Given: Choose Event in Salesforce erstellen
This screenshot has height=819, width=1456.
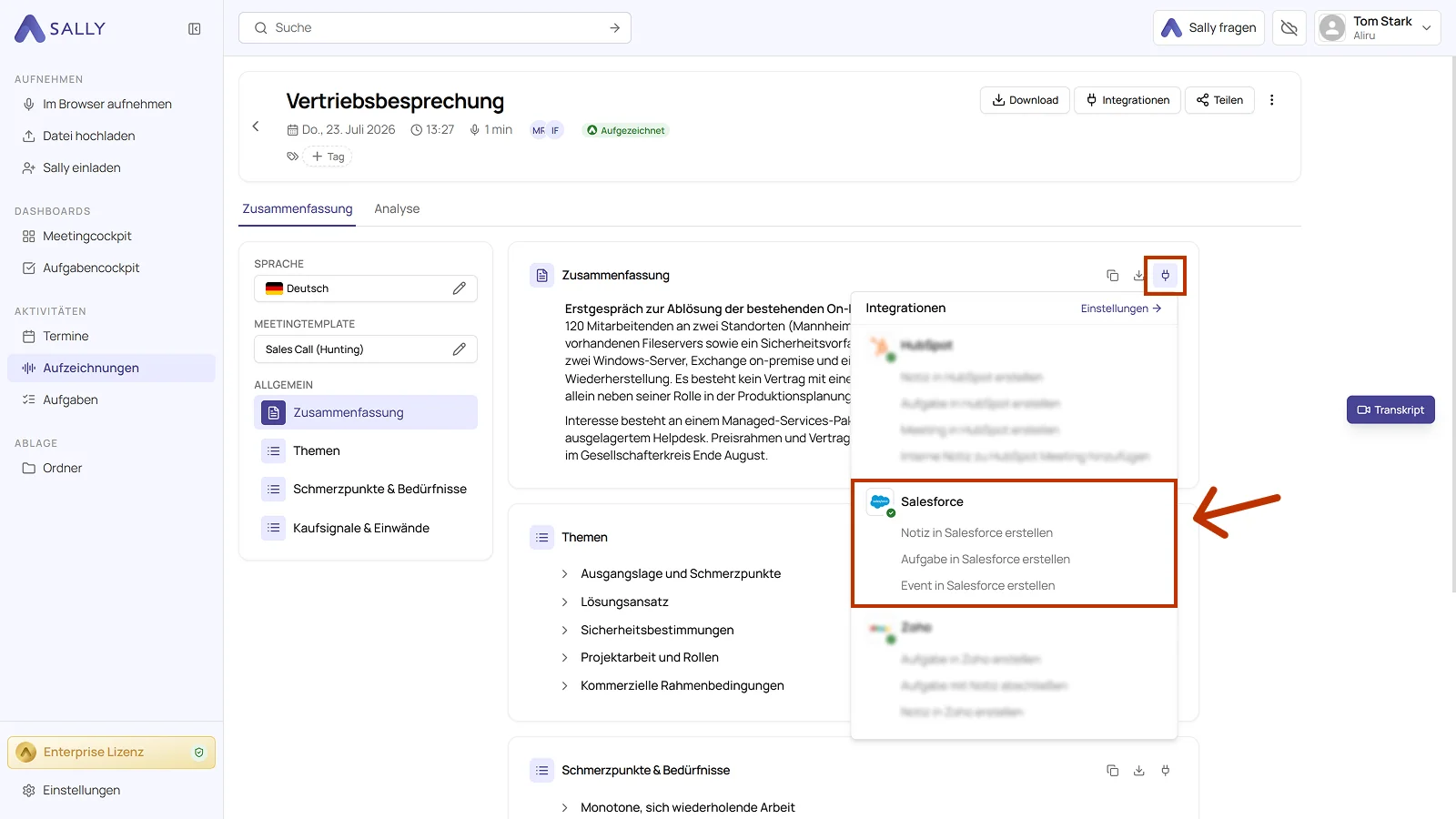Looking at the screenshot, I should click(x=978, y=586).
